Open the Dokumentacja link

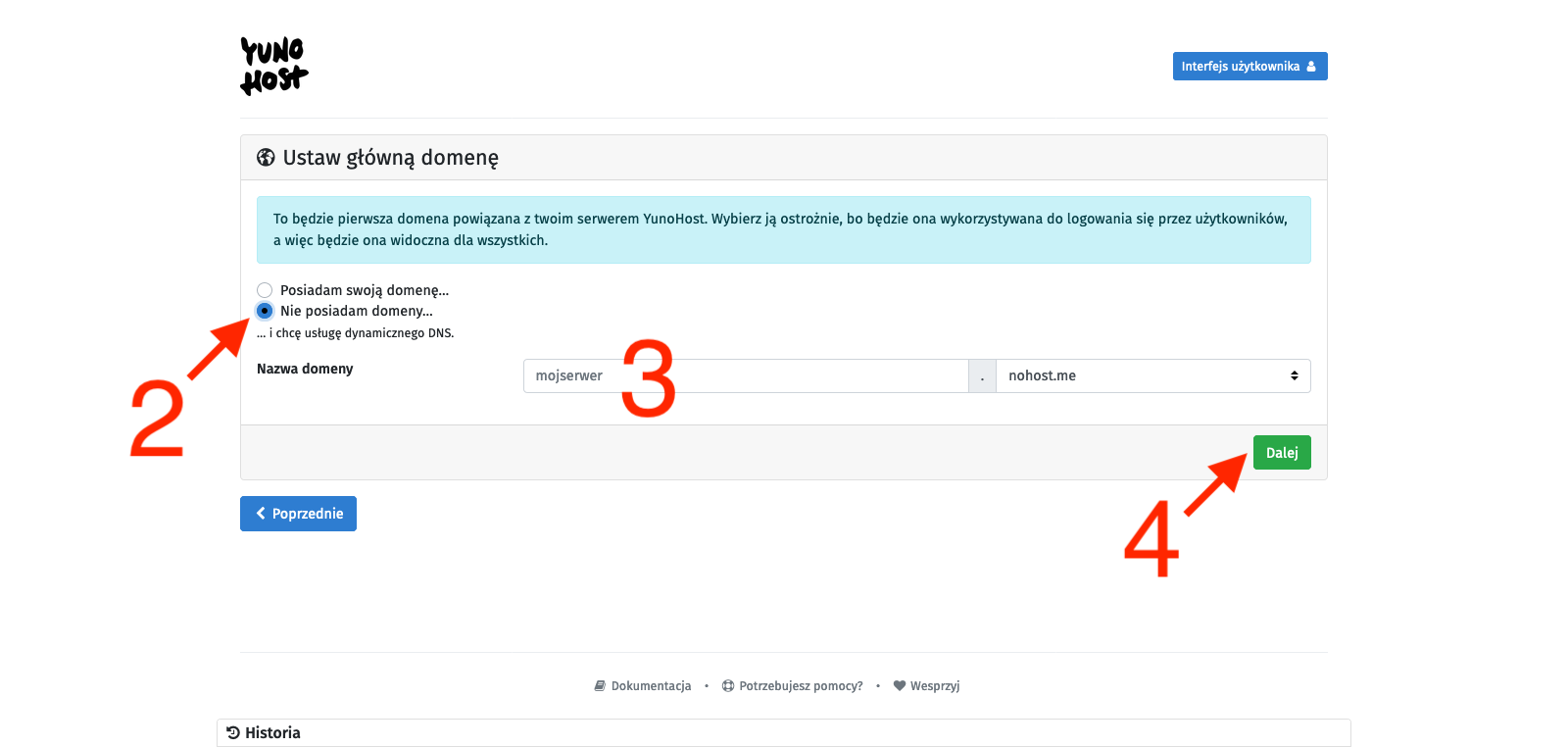tap(651, 686)
